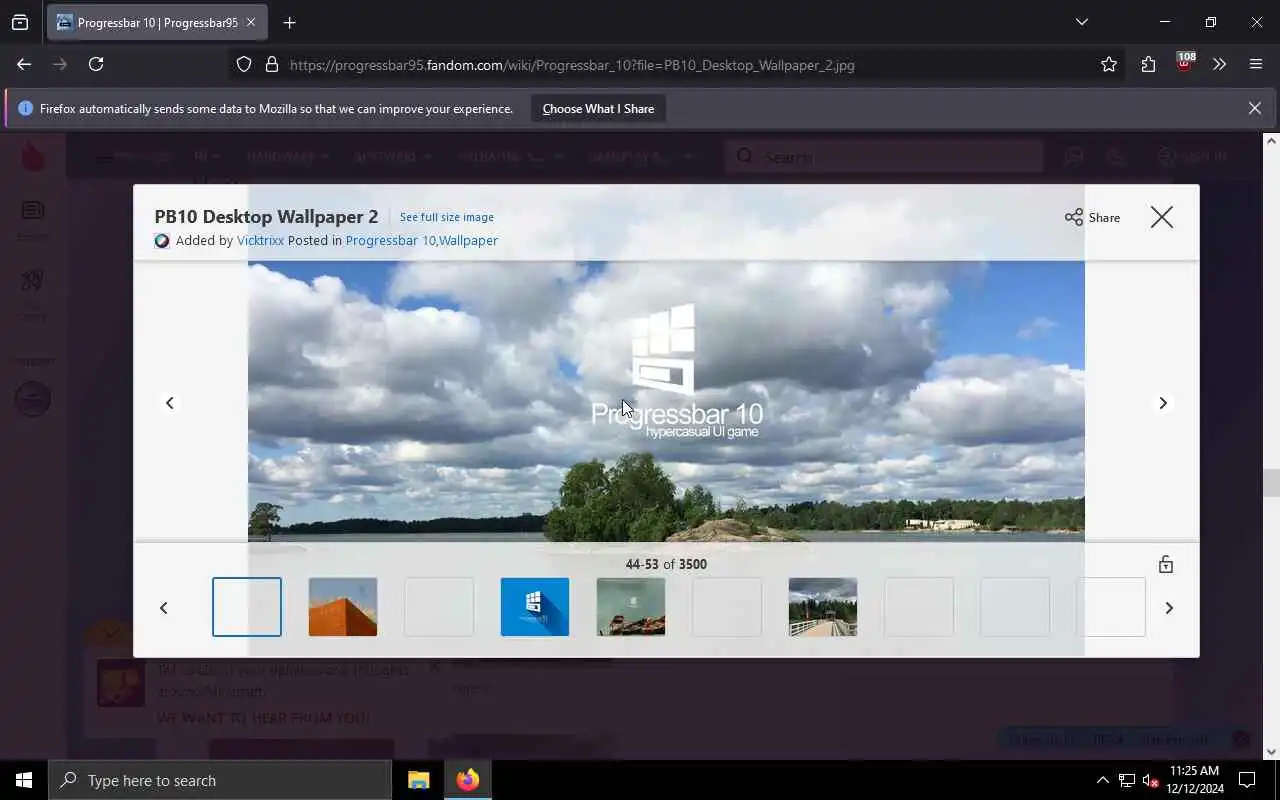The height and width of the screenshot is (800, 1280).
Task: Show hidden system tray icons
Action: pos(1103,780)
